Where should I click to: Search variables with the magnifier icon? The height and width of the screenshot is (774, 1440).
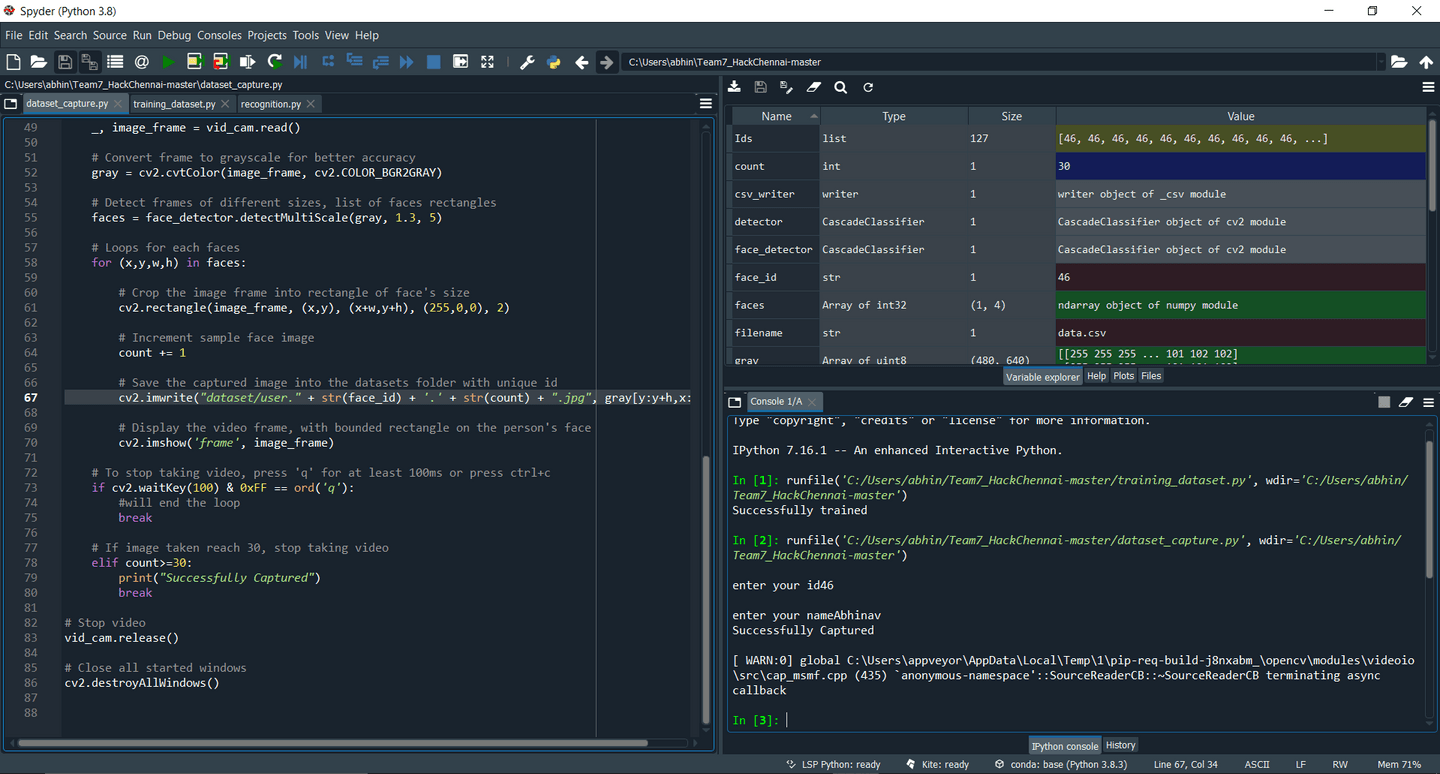[x=840, y=87]
